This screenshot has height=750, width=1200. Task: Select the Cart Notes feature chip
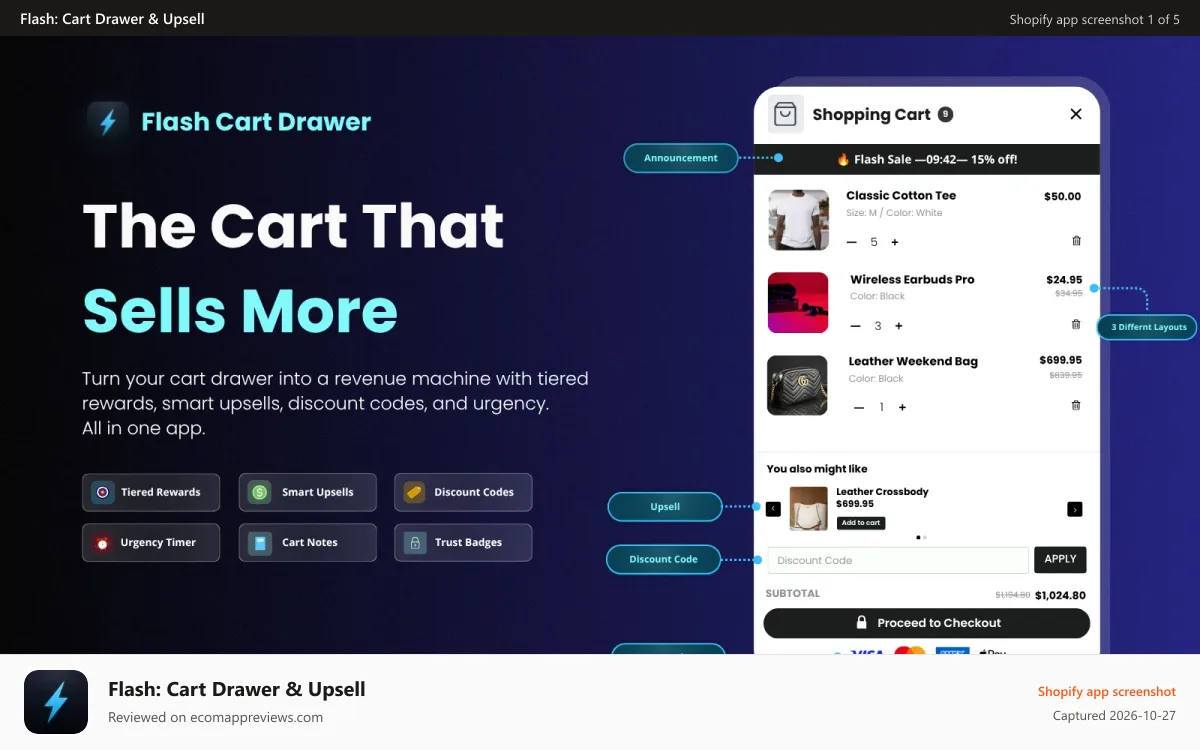point(308,542)
